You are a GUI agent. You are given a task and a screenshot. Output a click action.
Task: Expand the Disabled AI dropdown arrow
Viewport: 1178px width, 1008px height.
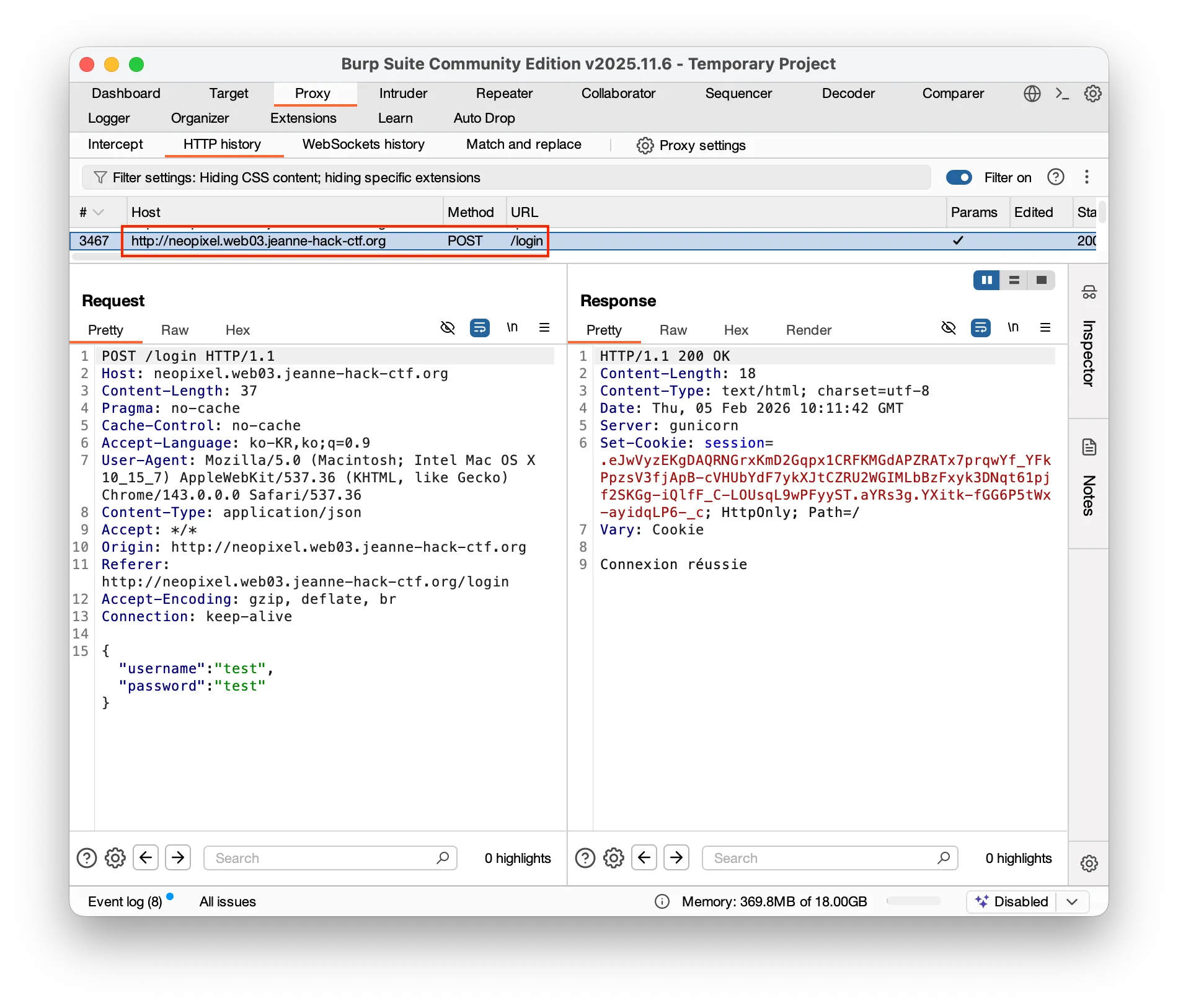pos(1072,901)
